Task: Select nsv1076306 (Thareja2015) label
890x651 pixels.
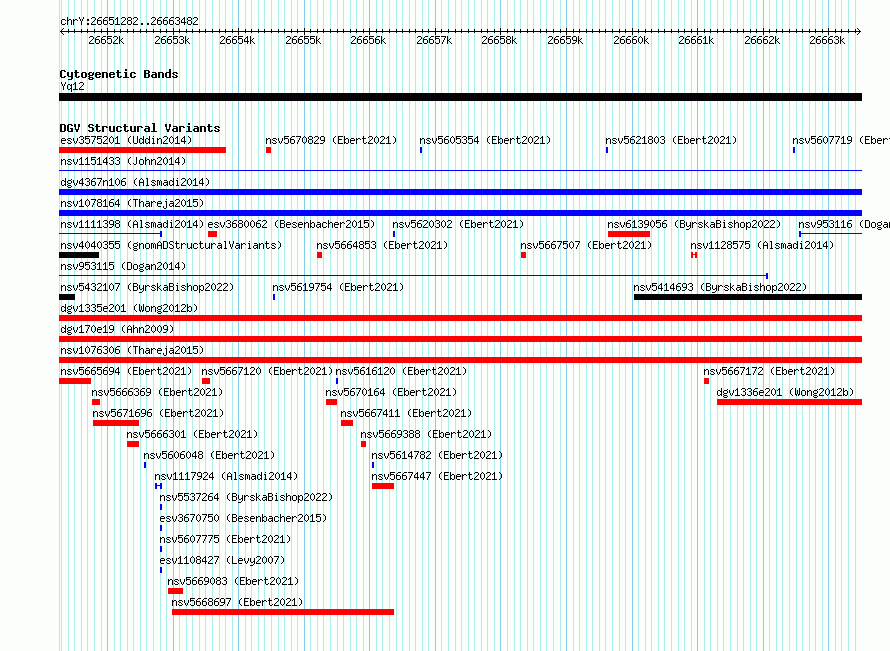Action: pos(132,350)
